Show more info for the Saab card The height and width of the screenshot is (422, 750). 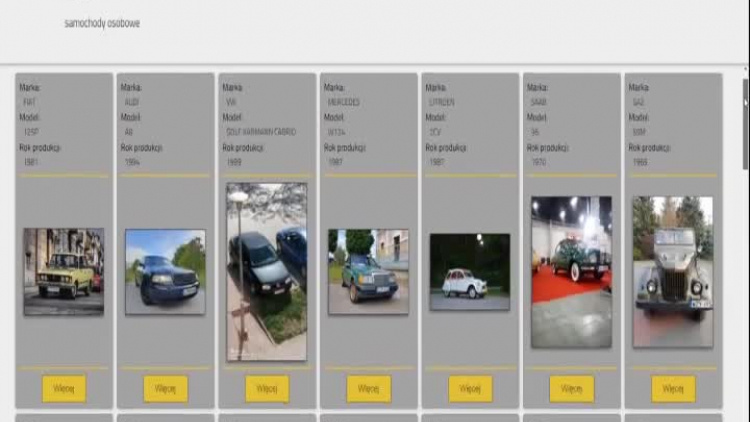pyautogui.click(x=571, y=388)
